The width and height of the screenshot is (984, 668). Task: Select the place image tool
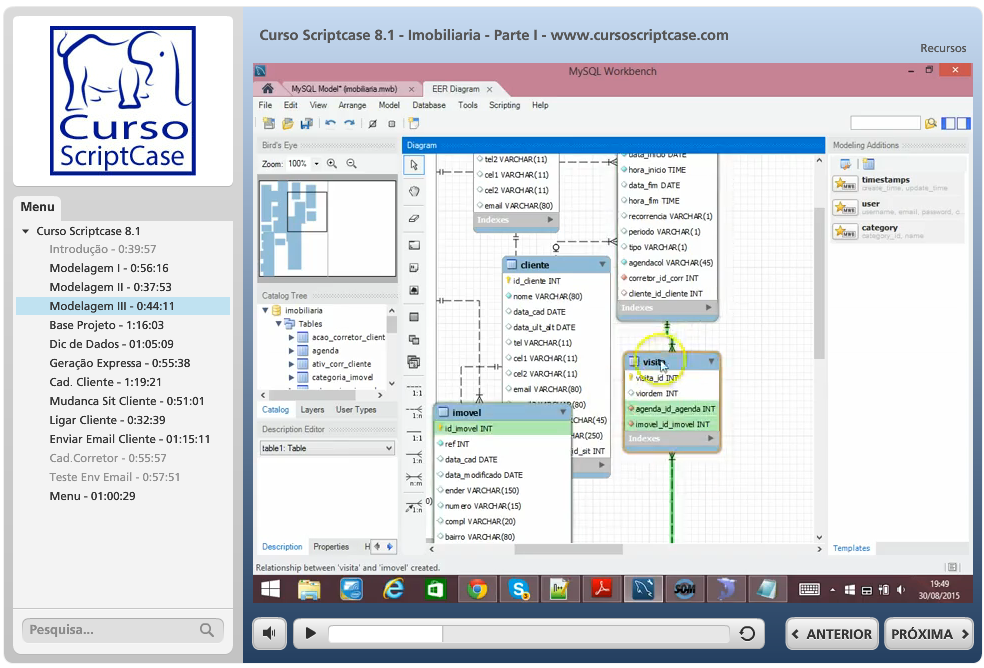pos(414,290)
